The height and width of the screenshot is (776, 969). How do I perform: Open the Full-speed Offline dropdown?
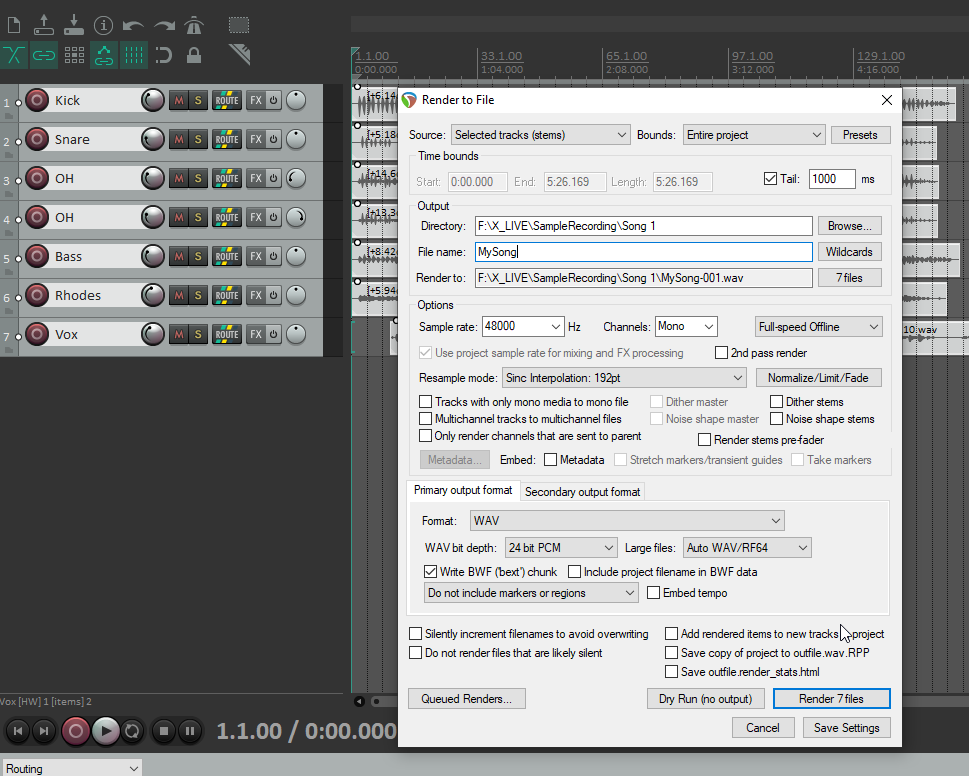pyautogui.click(x=818, y=327)
